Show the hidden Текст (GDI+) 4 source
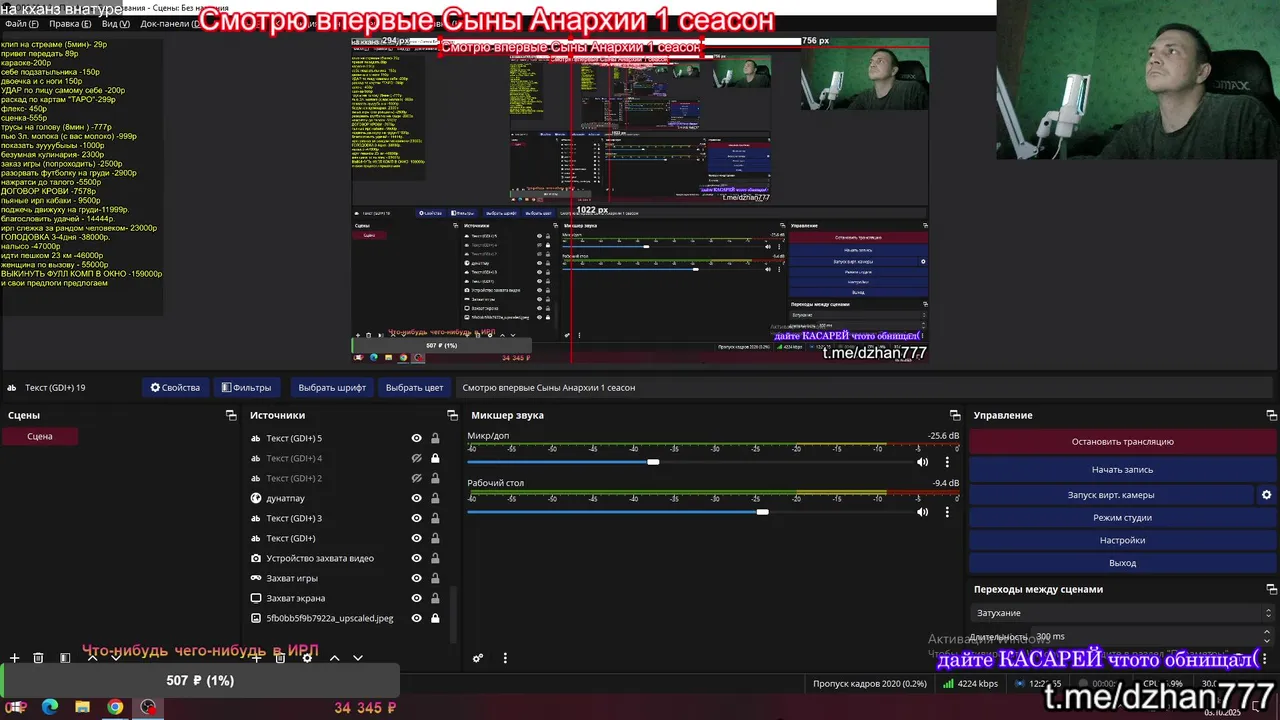Viewport: 1280px width, 720px height. click(417, 458)
